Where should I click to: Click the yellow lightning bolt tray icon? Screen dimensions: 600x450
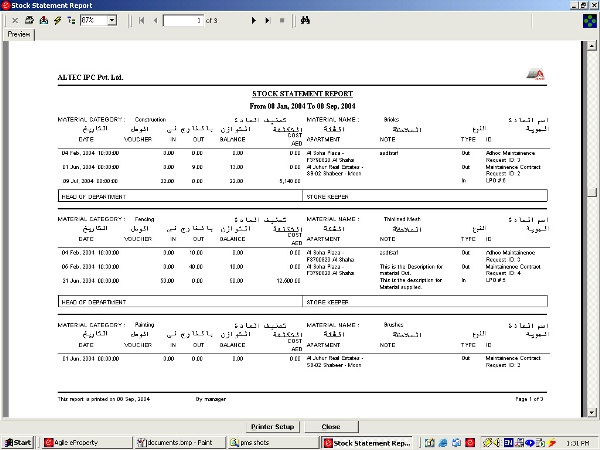coord(551,443)
